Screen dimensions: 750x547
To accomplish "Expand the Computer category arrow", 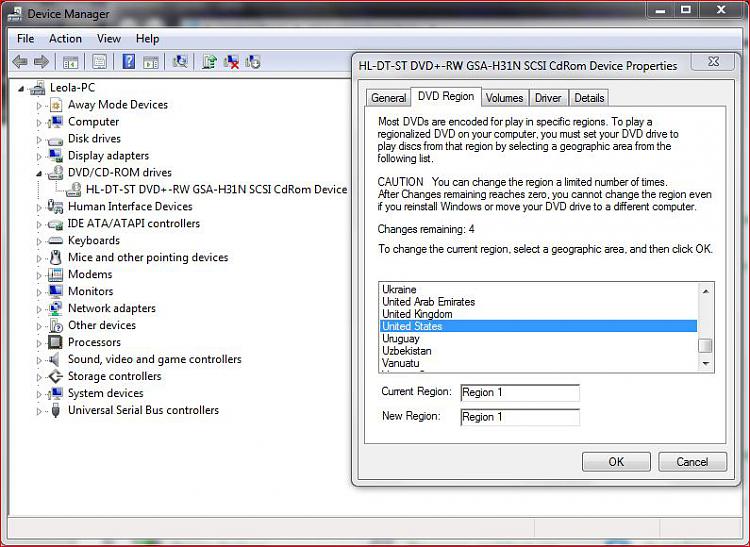I will [39, 122].
